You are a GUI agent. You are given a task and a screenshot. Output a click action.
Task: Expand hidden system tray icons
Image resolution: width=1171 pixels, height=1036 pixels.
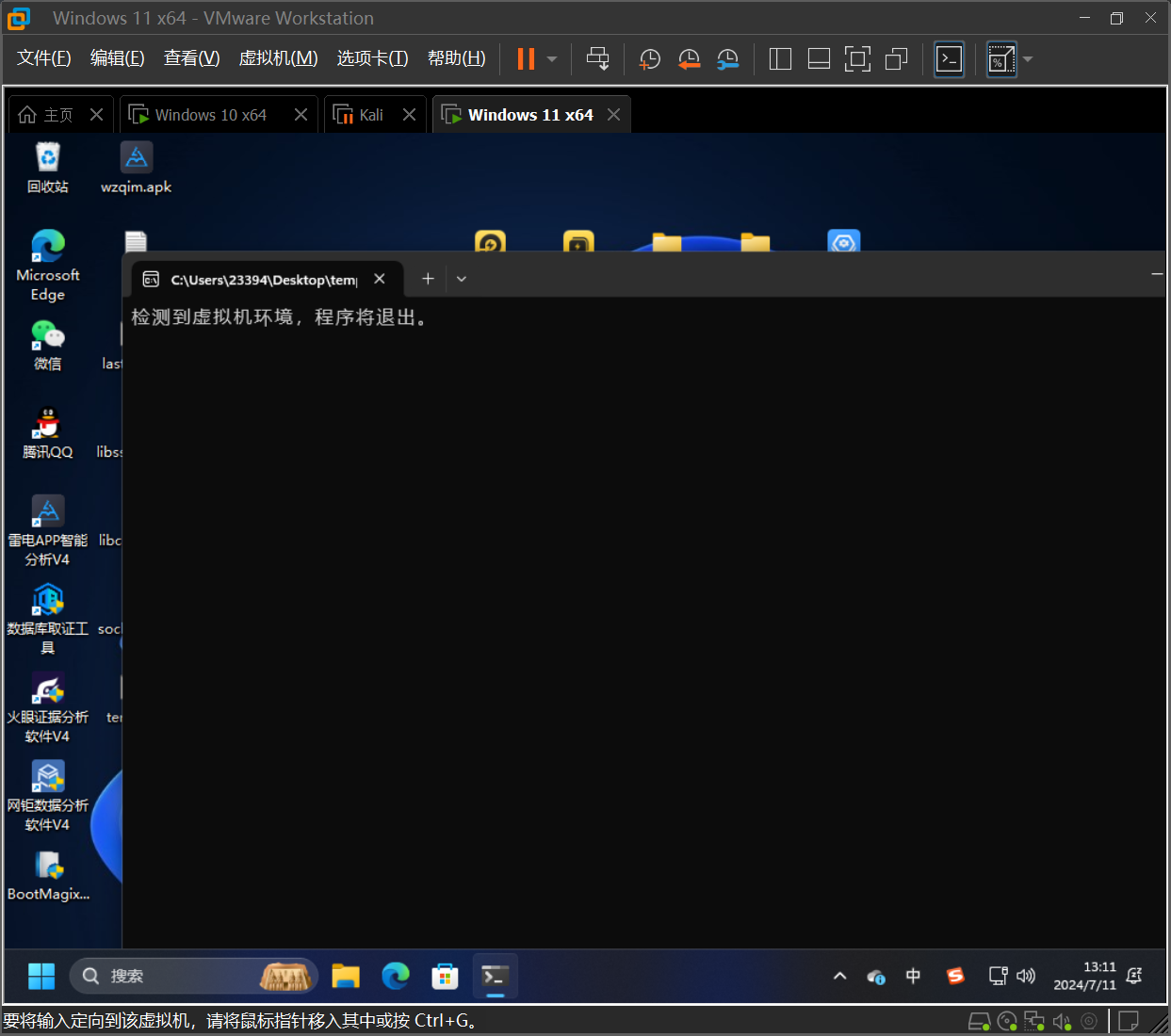click(839, 976)
